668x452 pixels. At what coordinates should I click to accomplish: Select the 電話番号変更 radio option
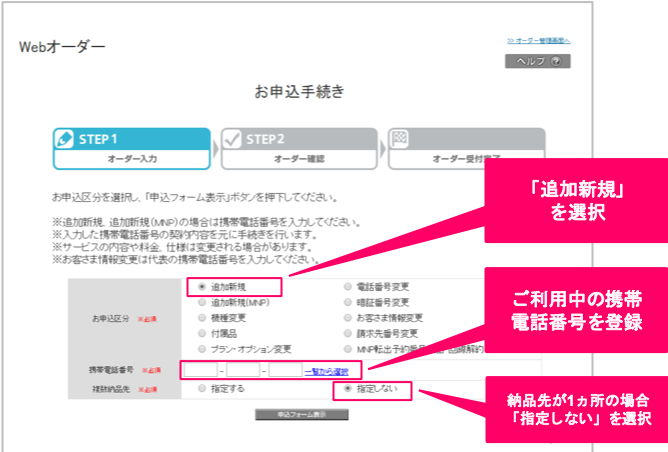[348, 287]
